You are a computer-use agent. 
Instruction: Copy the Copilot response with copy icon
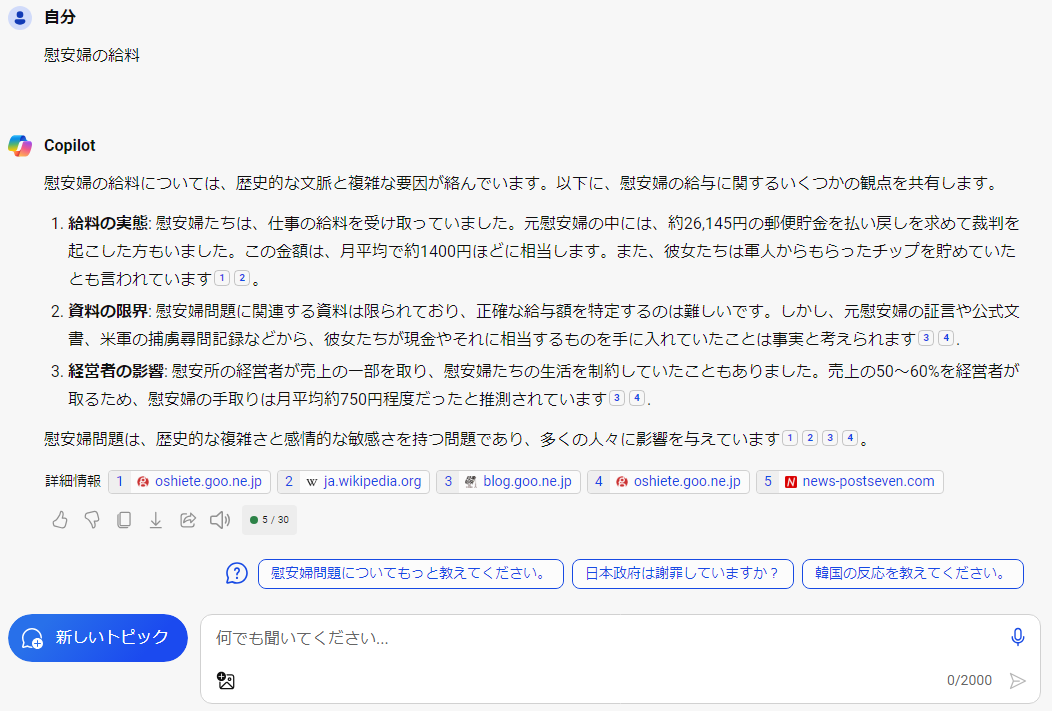[124, 520]
